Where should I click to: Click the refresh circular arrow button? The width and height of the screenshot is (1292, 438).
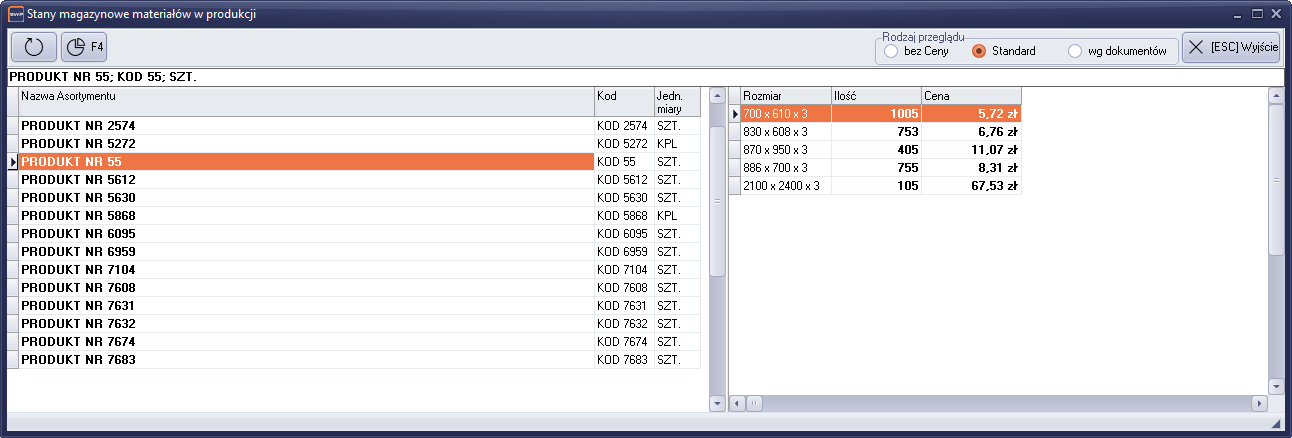34,47
